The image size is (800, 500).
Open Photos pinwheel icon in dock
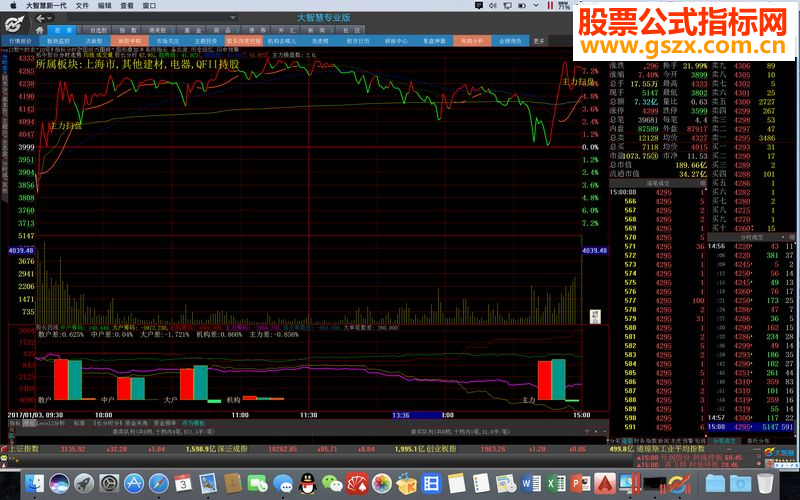coord(382,483)
